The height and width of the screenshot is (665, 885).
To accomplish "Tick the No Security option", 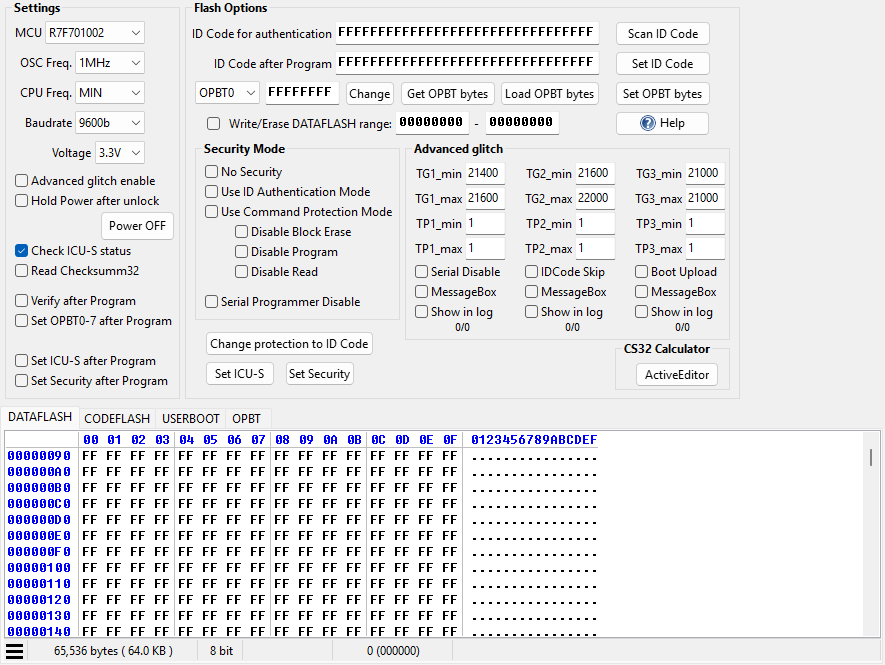I will click(x=212, y=172).
